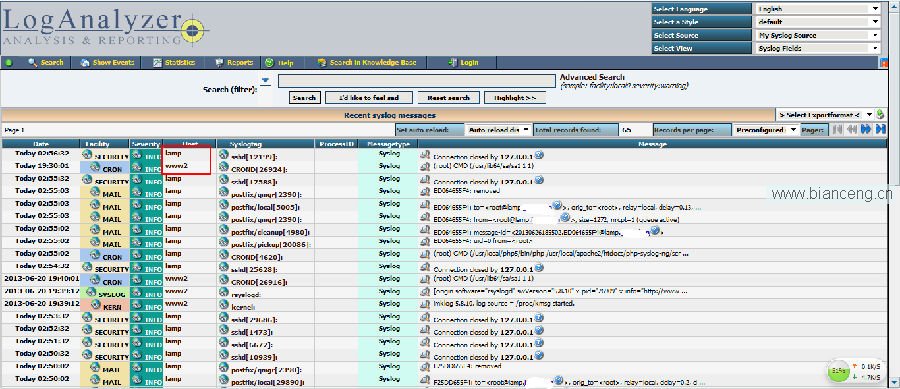
Task: Click the Login menu item
Action: (x=463, y=63)
